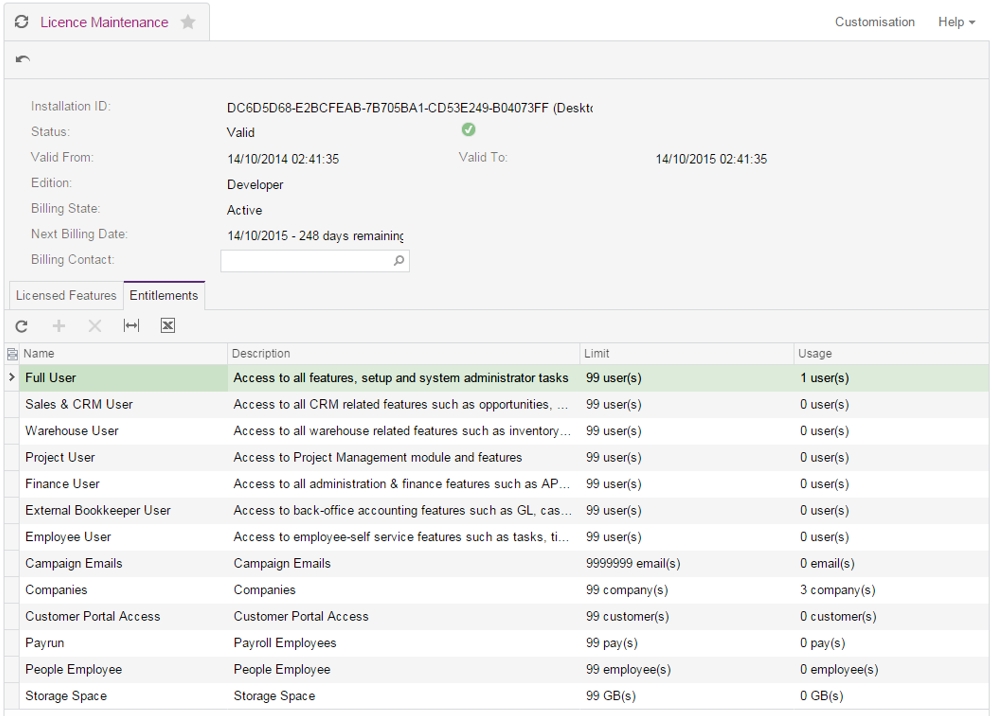Open the Help dropdown menu

[x=956, y=22]
